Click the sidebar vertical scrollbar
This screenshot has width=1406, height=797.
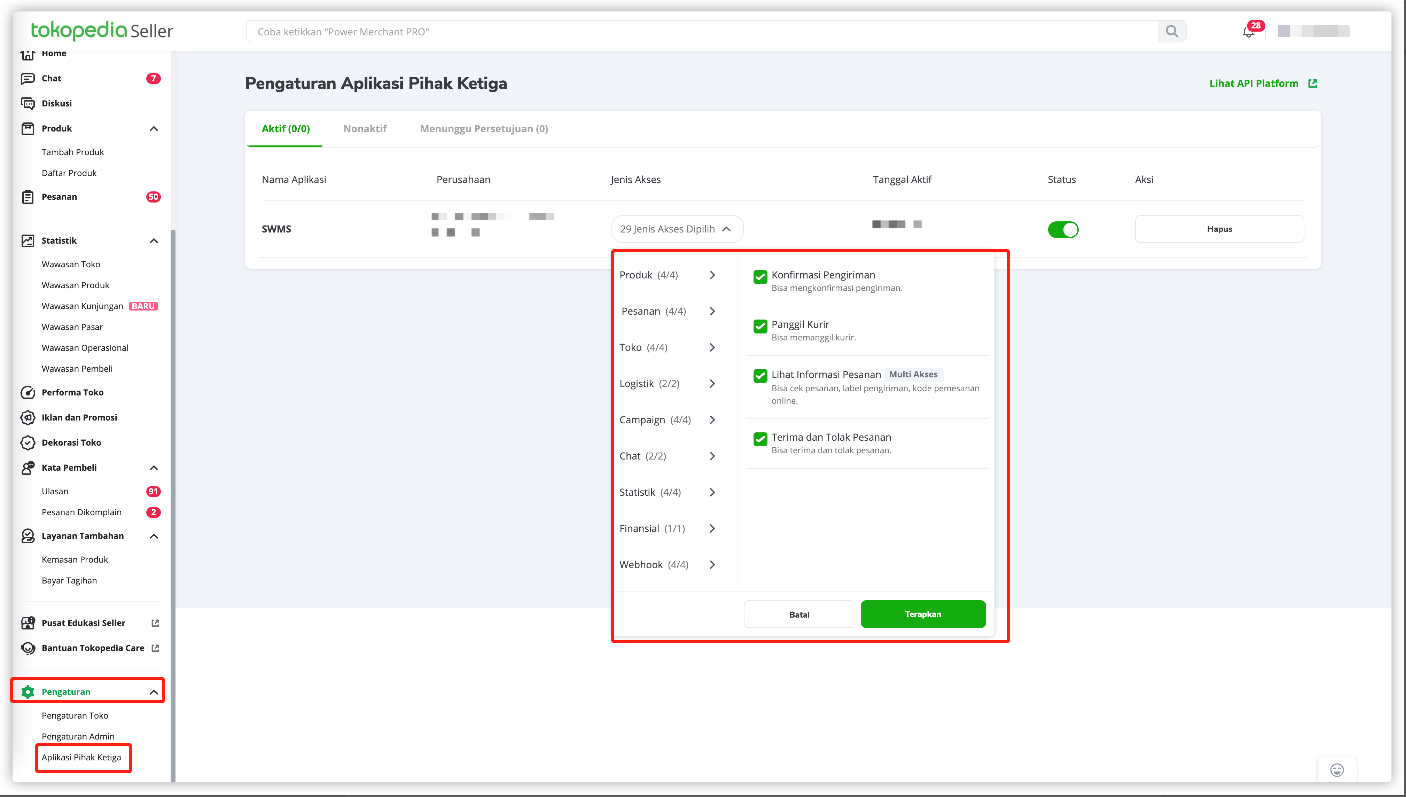coord(173,505)
